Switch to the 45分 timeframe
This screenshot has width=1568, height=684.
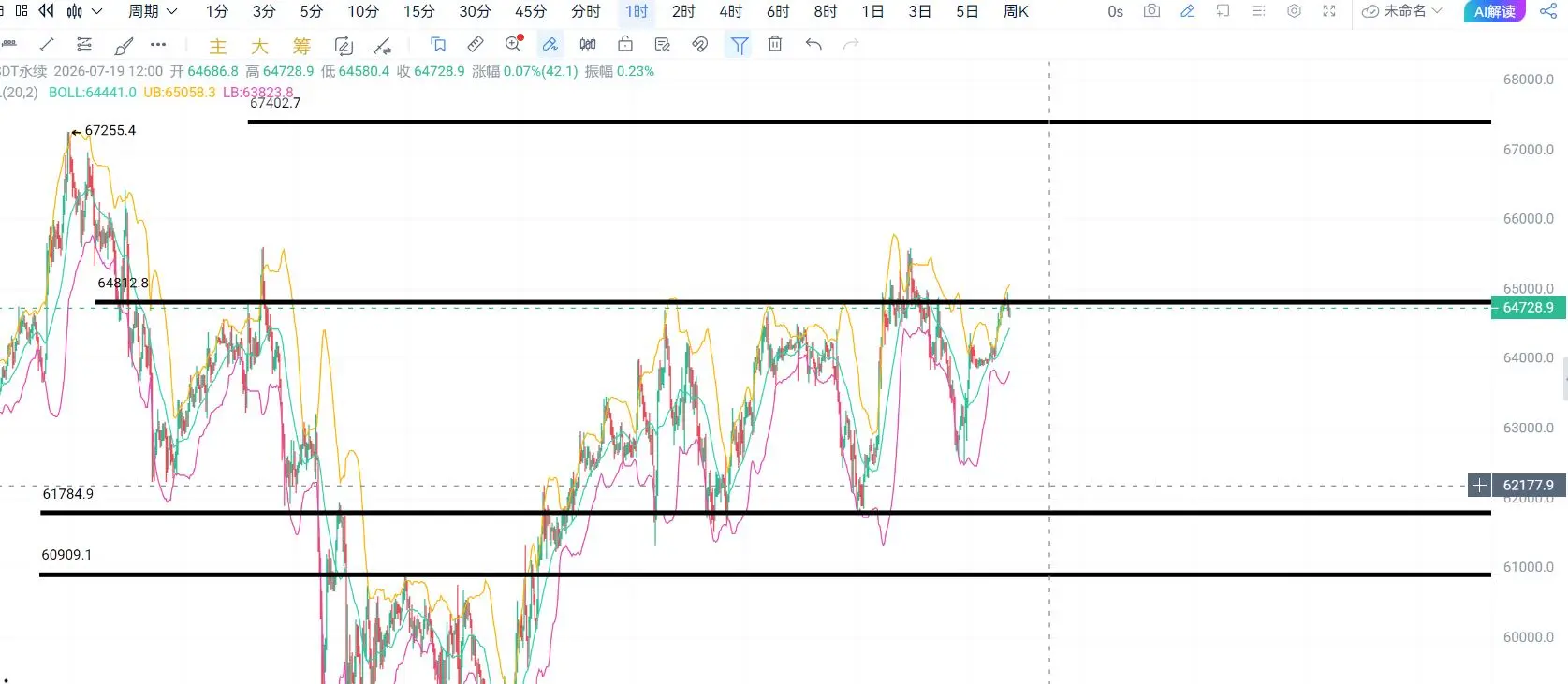click(x=531, y=11)
